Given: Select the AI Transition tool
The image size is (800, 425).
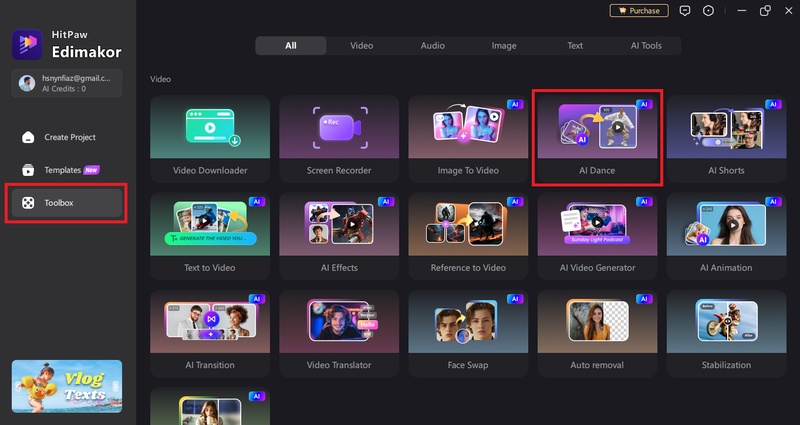Looking at the screenshot, I should [210, 333].
